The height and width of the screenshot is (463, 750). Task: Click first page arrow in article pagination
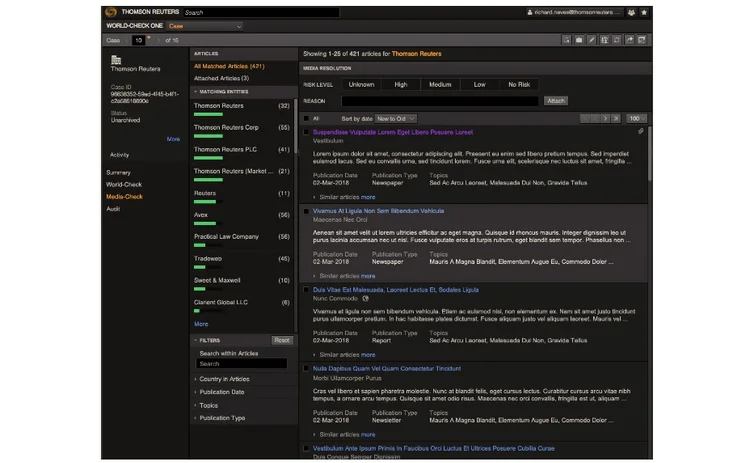click(585, 118)
